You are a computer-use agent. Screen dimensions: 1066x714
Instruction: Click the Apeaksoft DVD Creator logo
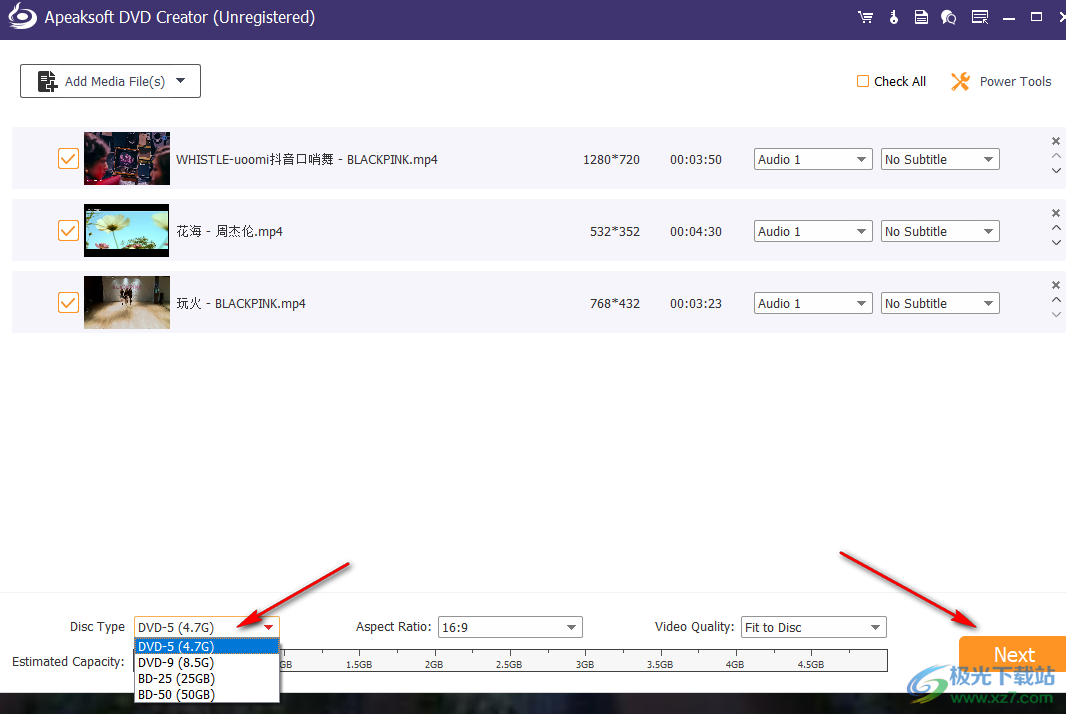pyautogui.click(x=22, y=16)
